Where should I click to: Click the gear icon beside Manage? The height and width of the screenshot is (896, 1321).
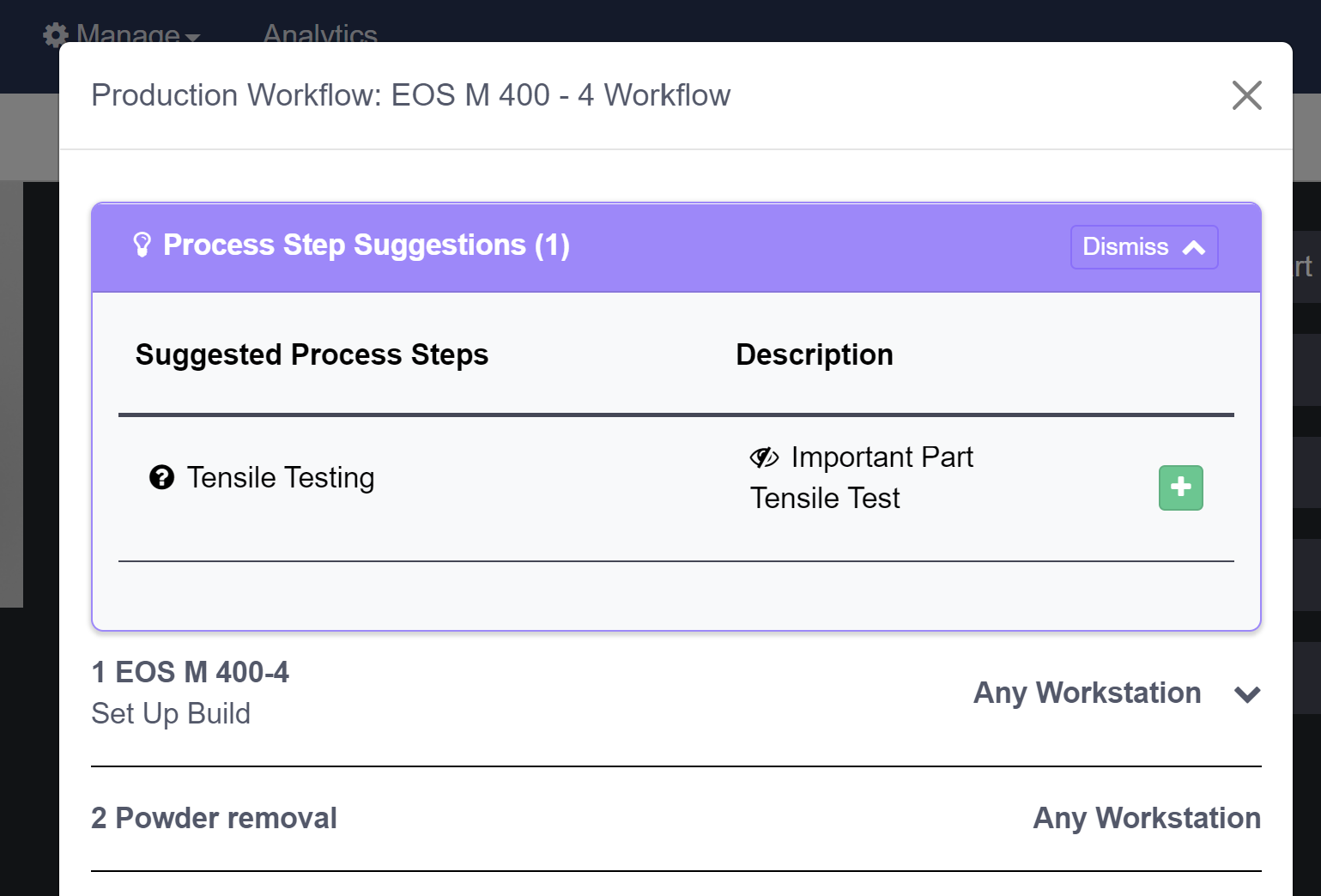click(56, 35)
